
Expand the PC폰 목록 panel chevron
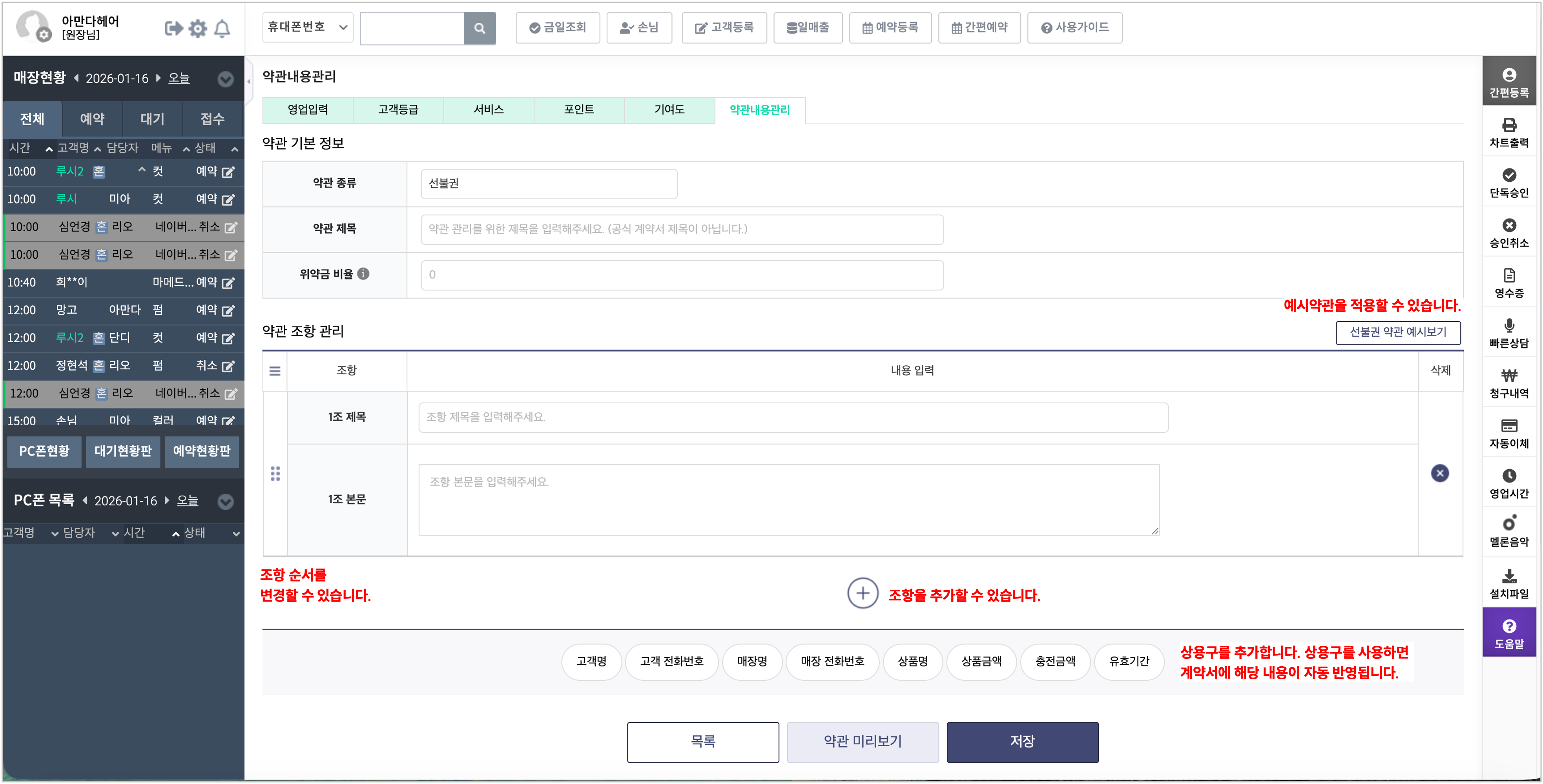(225, 501)
